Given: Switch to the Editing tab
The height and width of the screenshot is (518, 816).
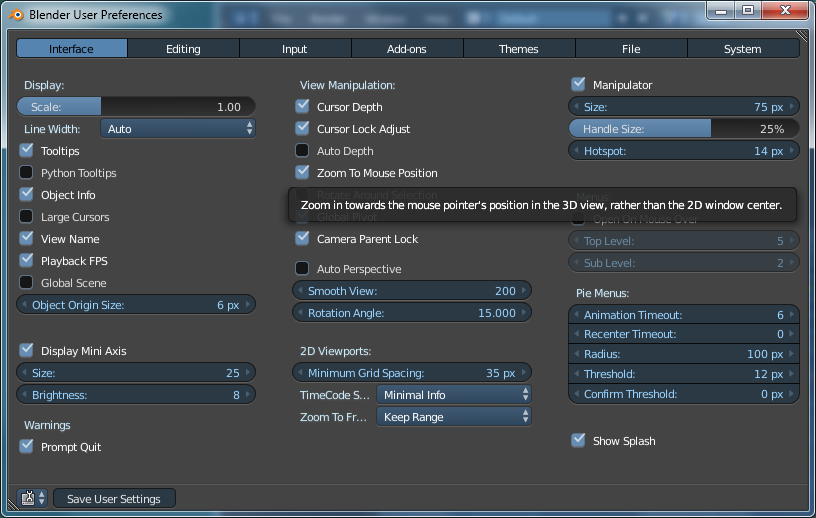Looking at the screenshot, I should click(x=183, y=49).
